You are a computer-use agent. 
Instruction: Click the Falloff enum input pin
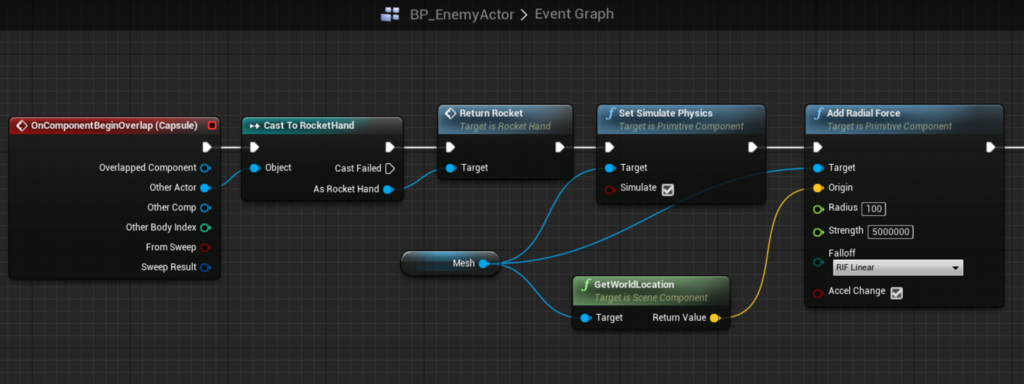(818, 262)
